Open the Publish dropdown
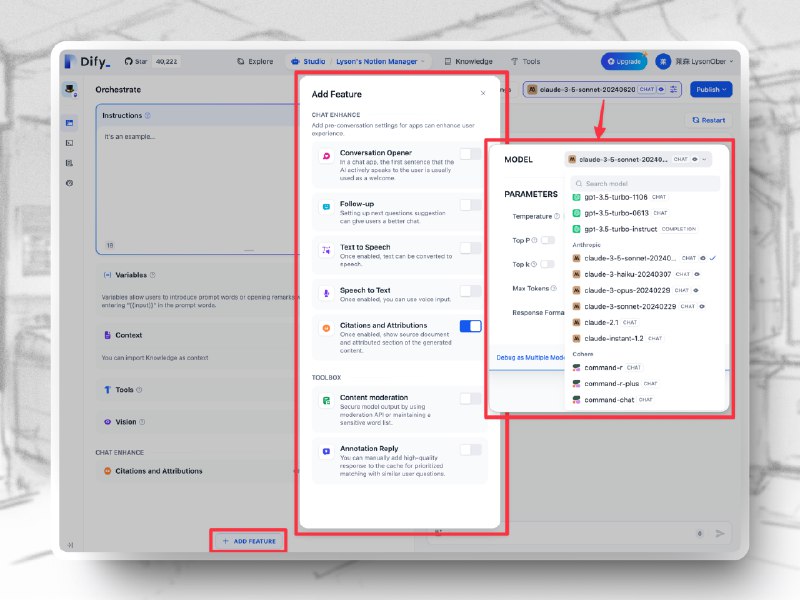Screen dimensions: 800x600 click(711, 89)
